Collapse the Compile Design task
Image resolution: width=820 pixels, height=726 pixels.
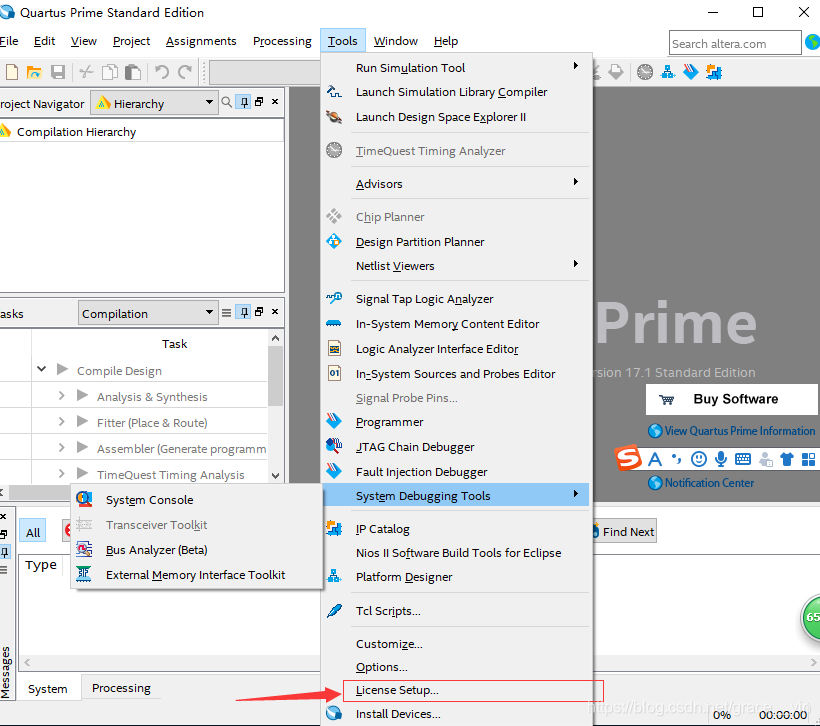pos(42,369)
